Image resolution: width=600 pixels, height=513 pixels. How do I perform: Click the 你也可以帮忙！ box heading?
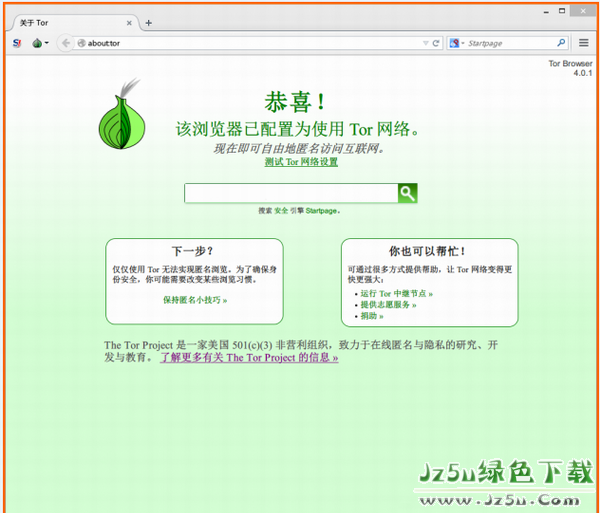coord(427,251)
